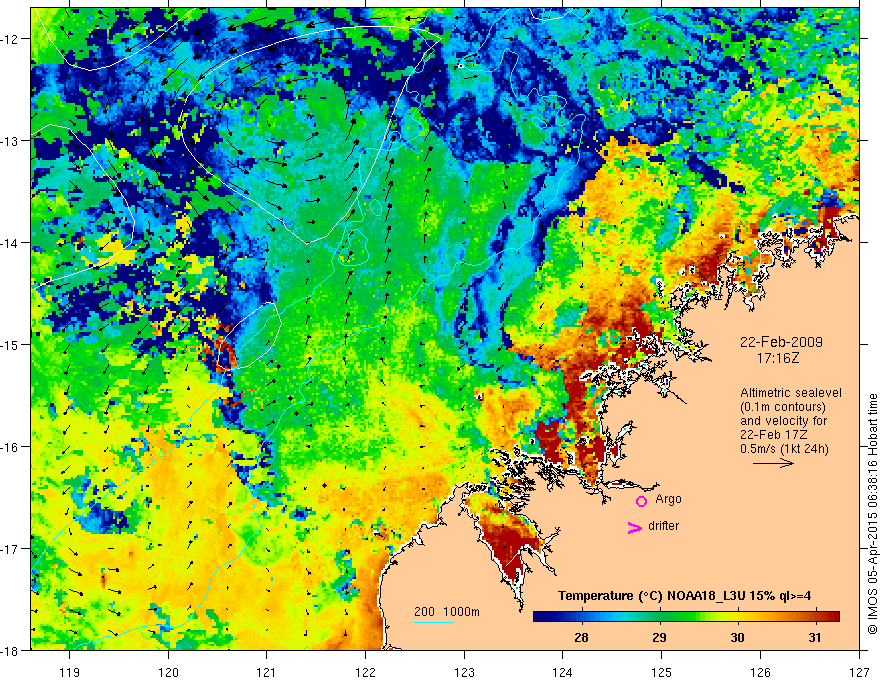Click longitude axis label 121

pos(267,672)
